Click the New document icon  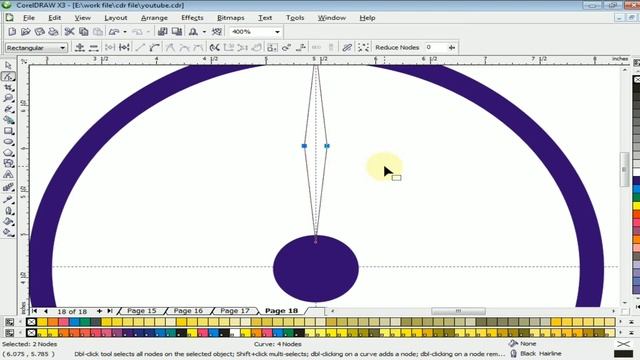point(12,31)
